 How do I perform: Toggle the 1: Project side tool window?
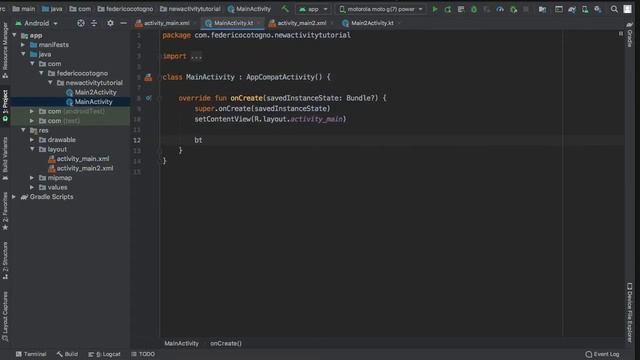[x=5, y=106]
